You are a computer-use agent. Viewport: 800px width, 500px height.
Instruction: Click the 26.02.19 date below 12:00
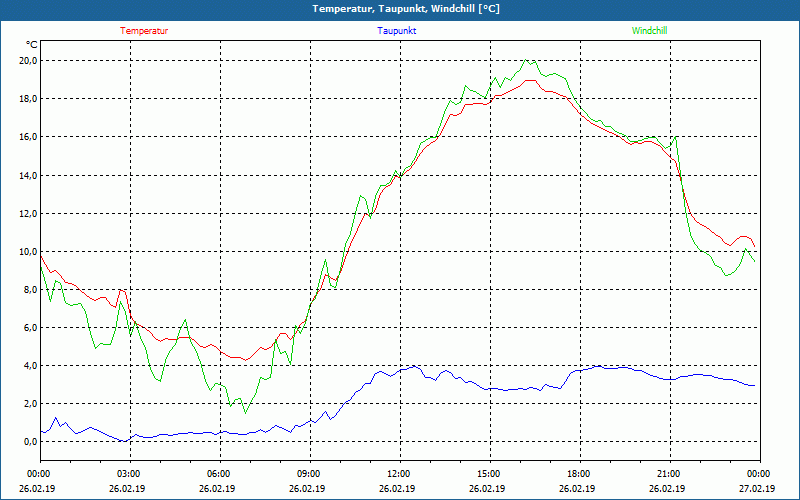pos(397,488)
